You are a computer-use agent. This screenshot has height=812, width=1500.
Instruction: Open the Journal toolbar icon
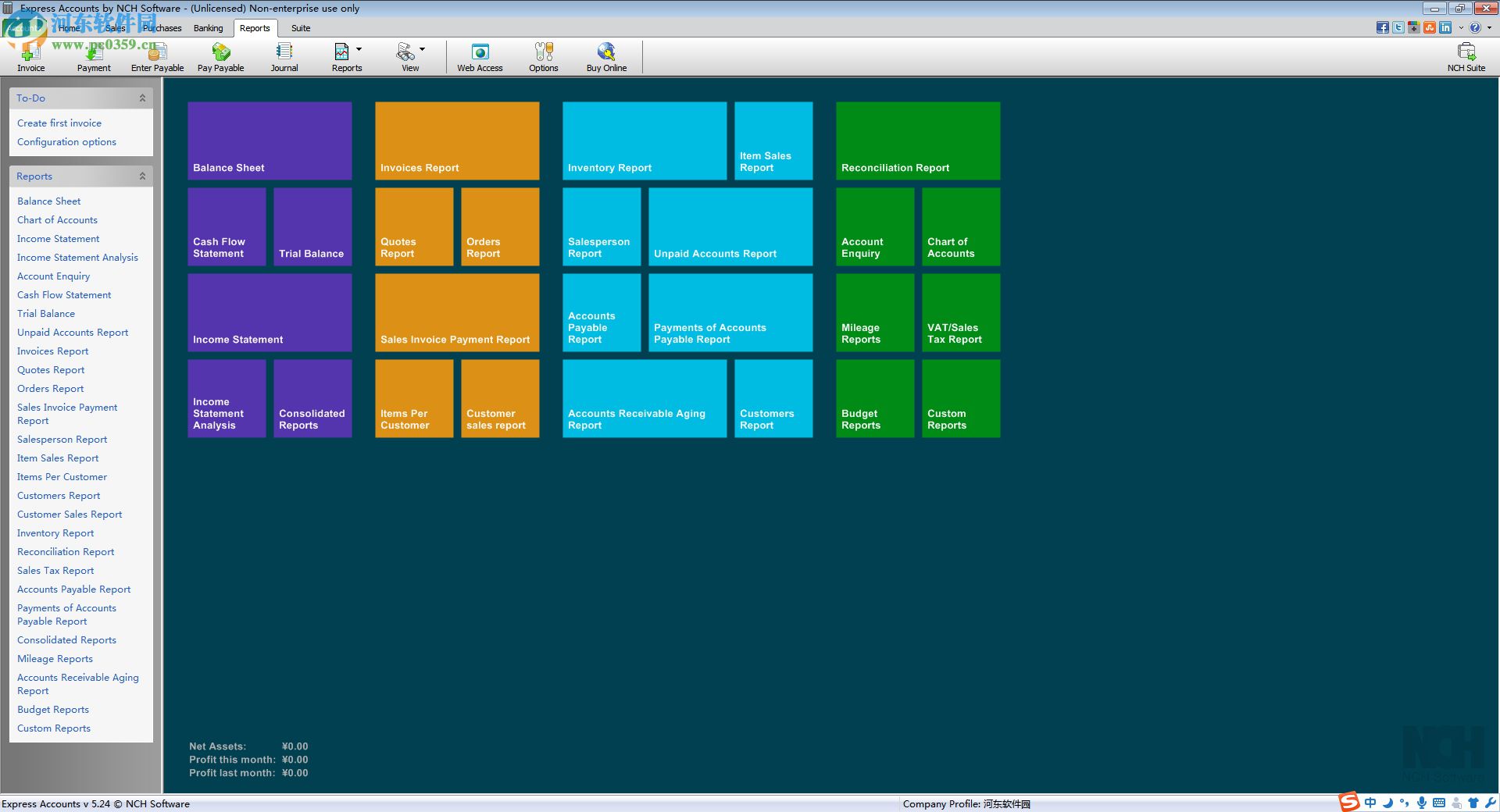point(284,57)
